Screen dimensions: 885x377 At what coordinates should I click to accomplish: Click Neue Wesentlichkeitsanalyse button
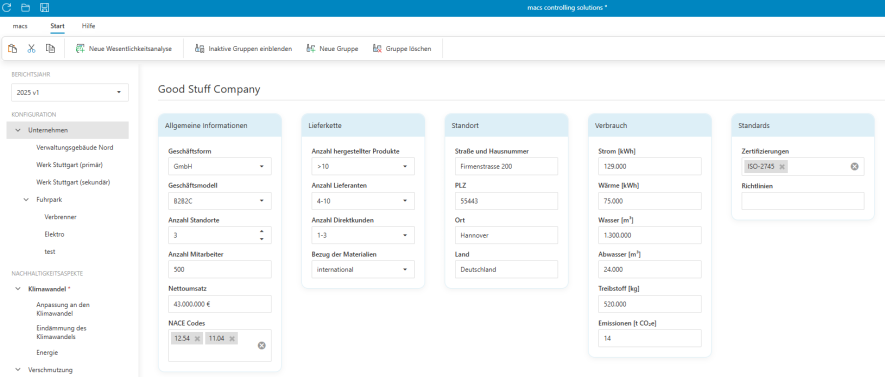tap(124, 49)
